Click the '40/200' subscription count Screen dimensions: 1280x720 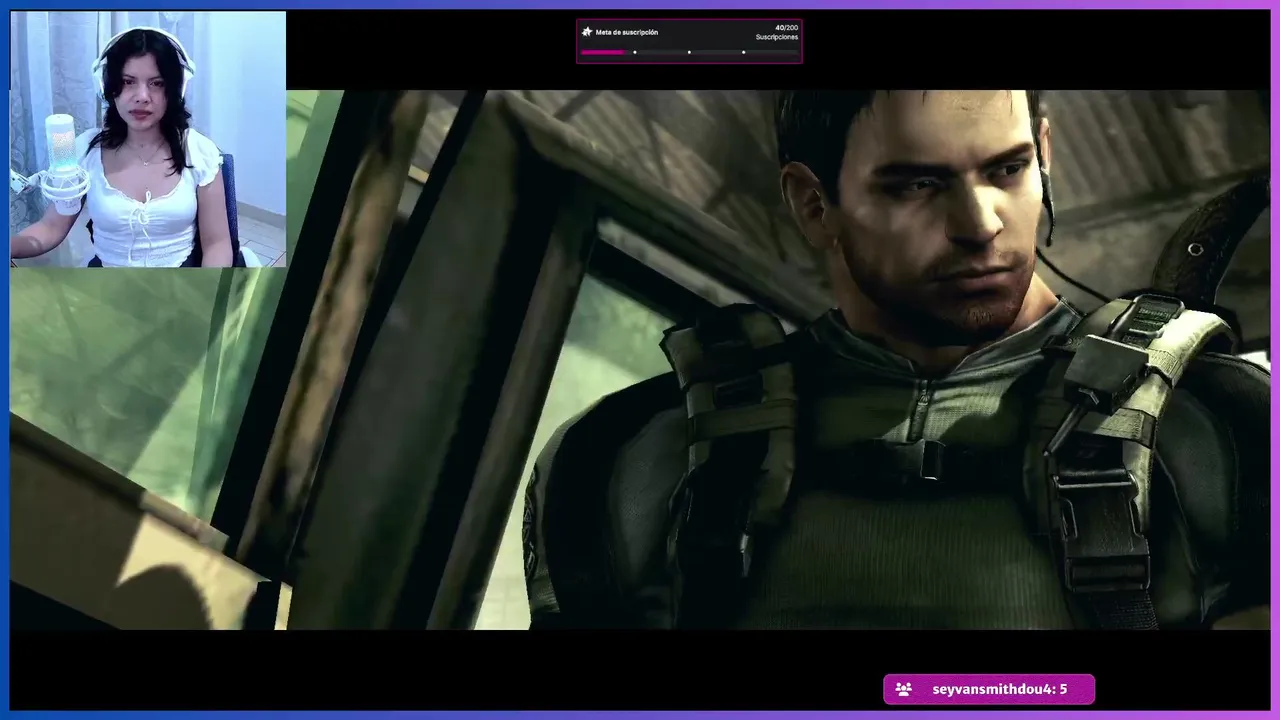[786, 28]
